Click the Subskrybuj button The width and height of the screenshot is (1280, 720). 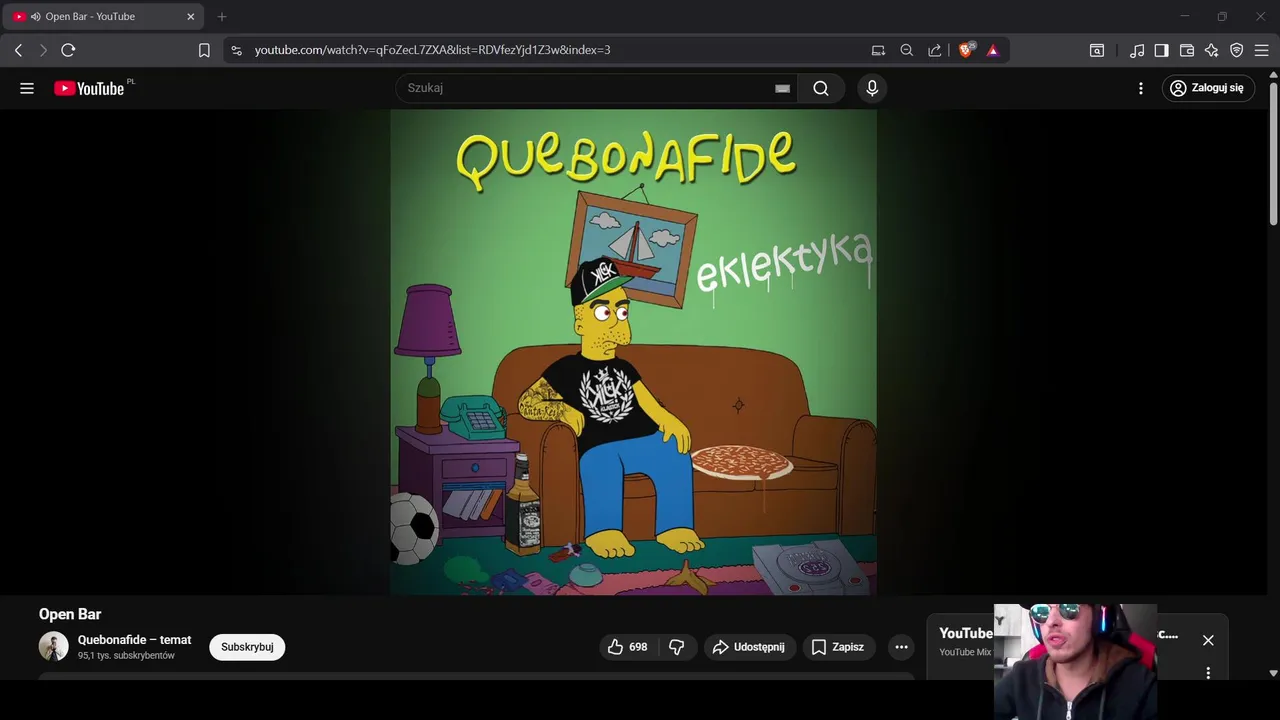click(x=247, y=647)
